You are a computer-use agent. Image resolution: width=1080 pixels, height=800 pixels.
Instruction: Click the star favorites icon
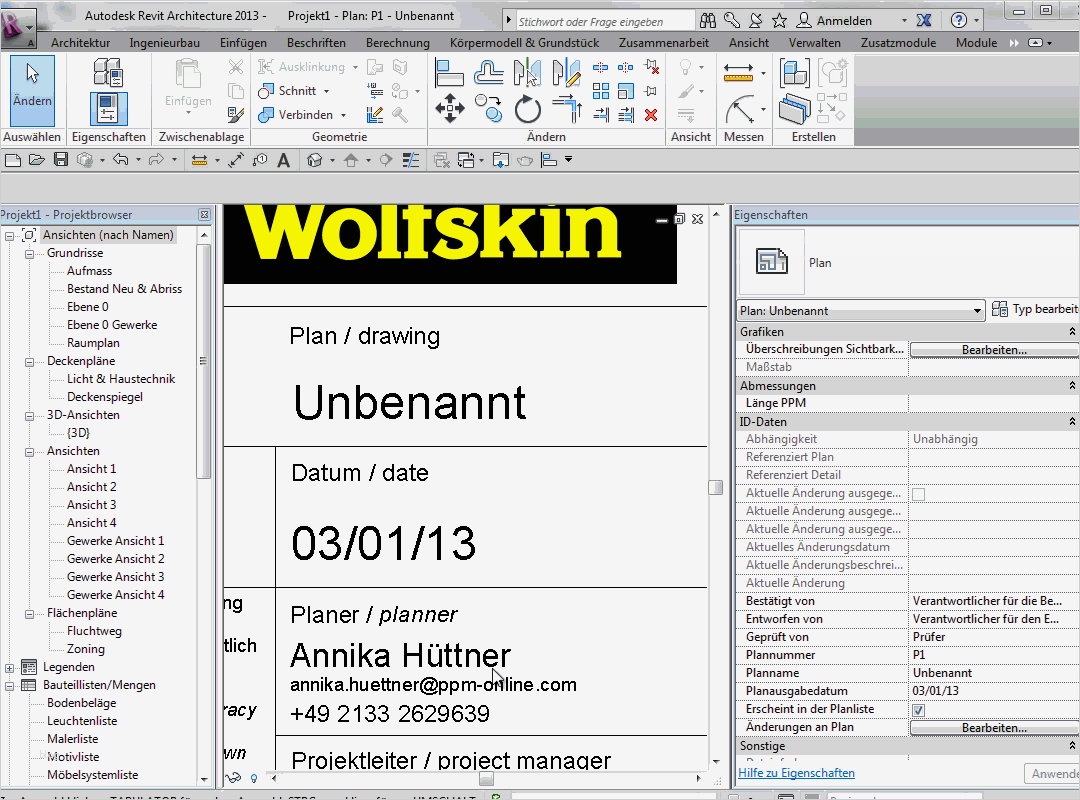click(x=779, y=21)
